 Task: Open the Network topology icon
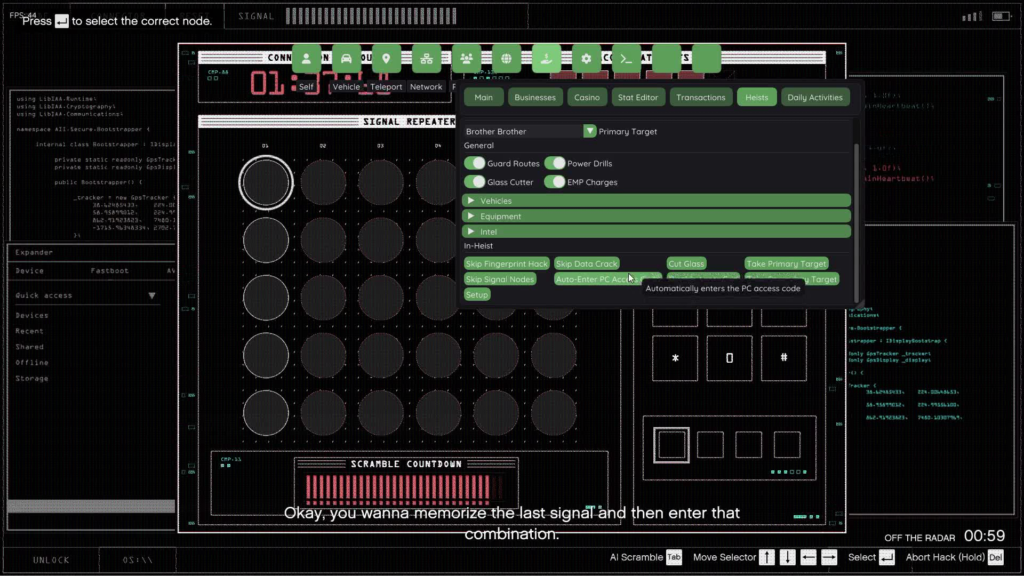coord(426,59)
